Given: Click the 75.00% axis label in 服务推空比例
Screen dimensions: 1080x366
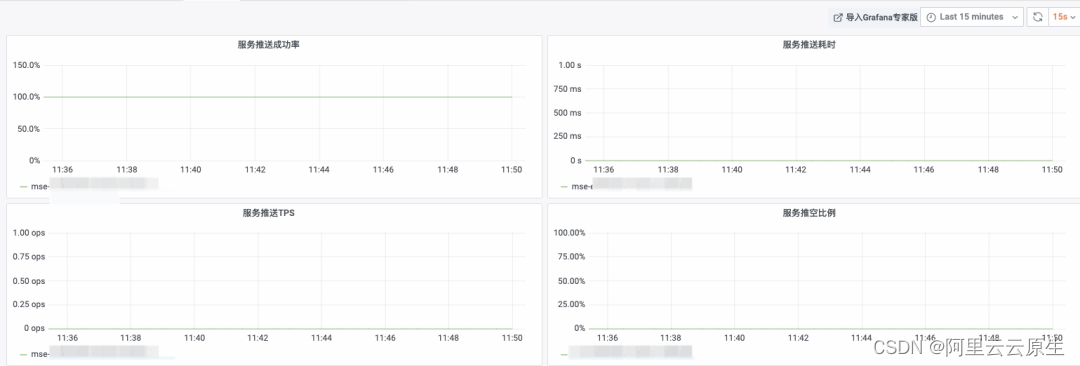Looking at the screenshot, I should coord(572,256).
